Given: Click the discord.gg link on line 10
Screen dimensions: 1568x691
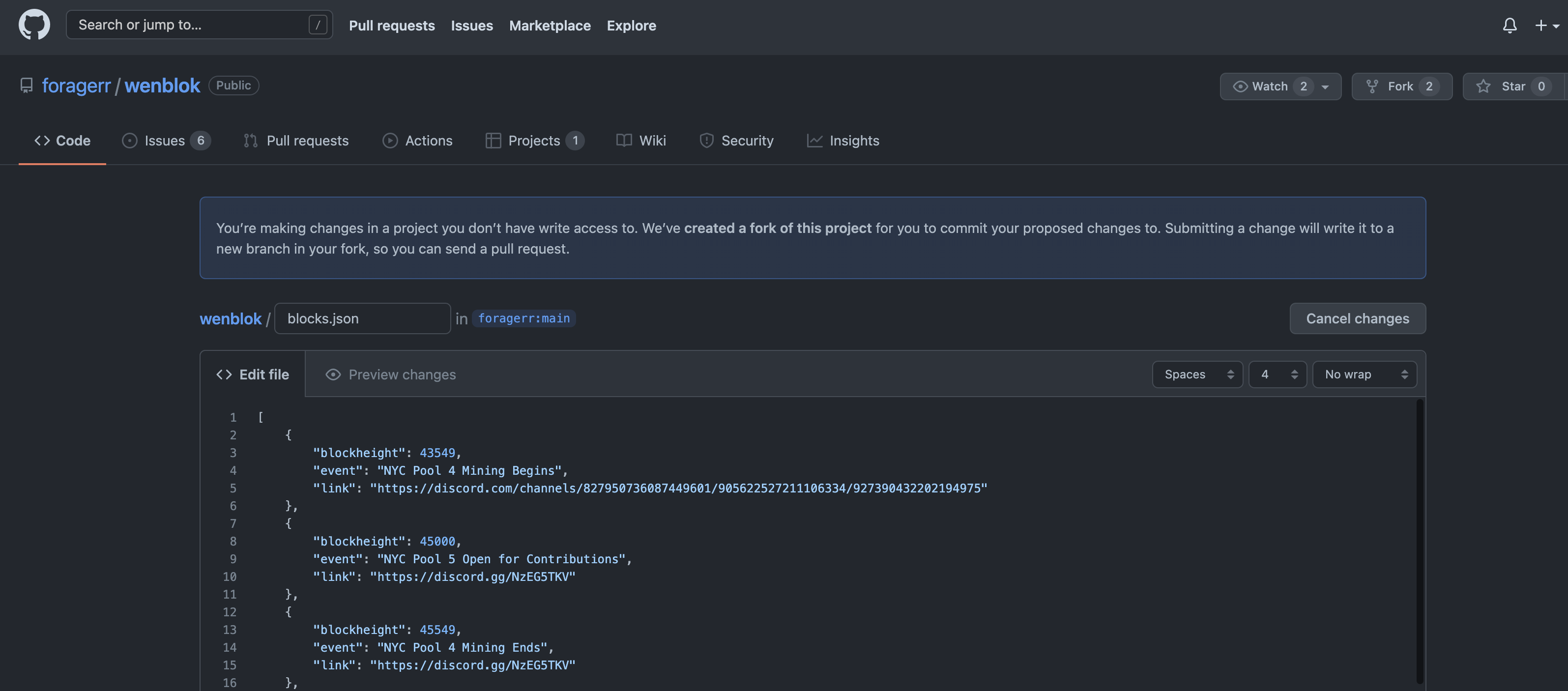Looking at the screenshot, I should pyautogui.click(x=472, y=576).
